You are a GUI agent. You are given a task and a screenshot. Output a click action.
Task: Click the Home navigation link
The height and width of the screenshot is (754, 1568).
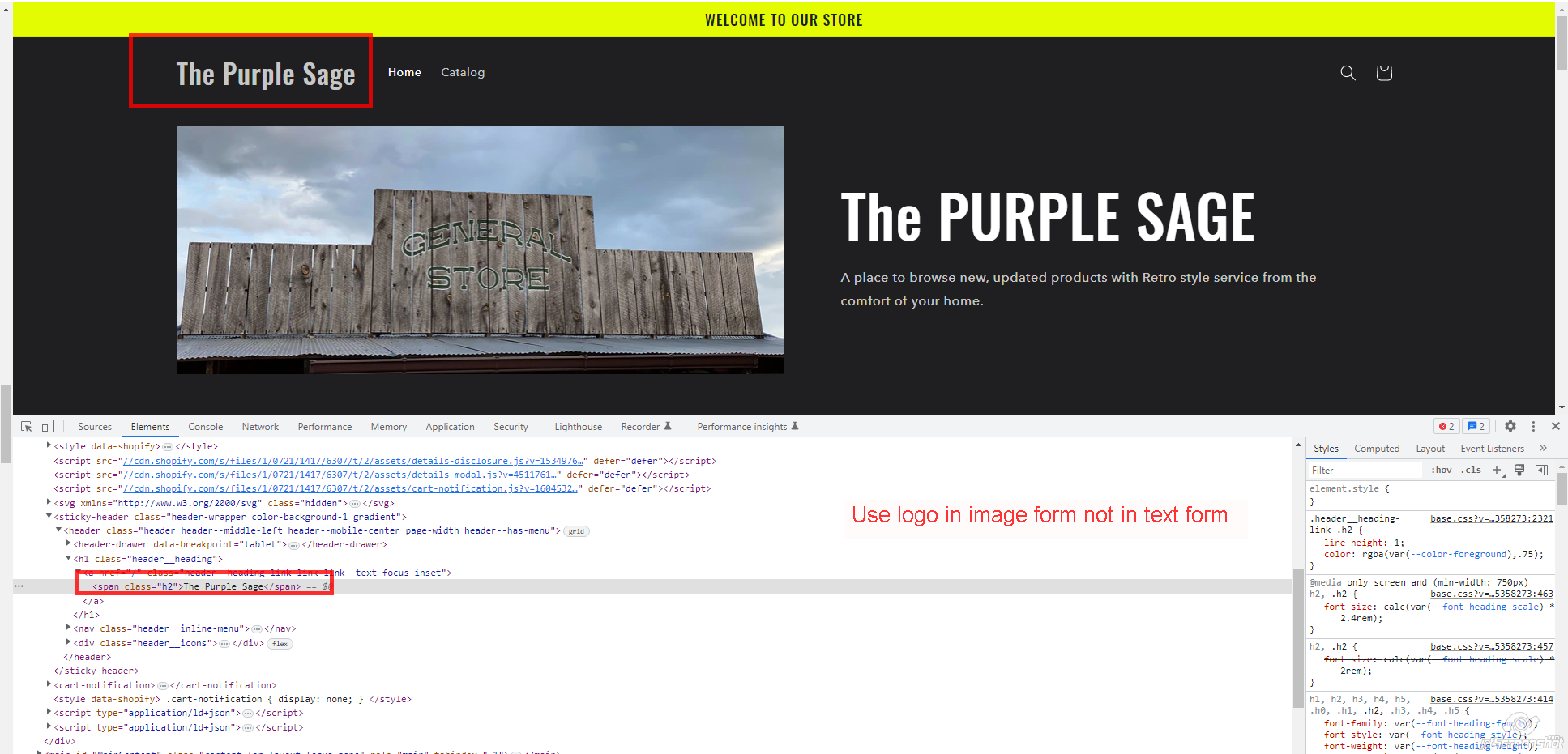click(x=404, y=72)
